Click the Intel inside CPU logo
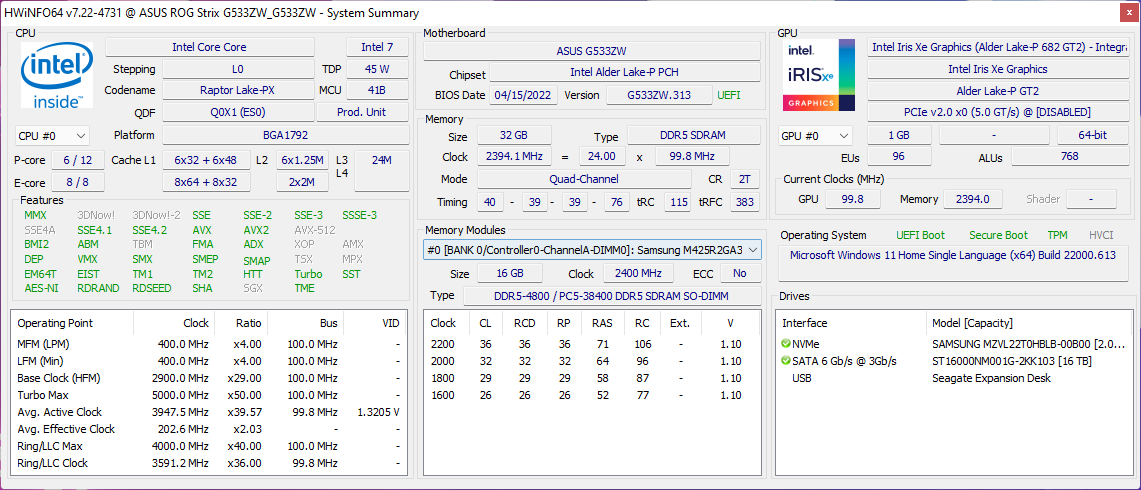Viewport: 1141px width, 490px height. (57, 76)
